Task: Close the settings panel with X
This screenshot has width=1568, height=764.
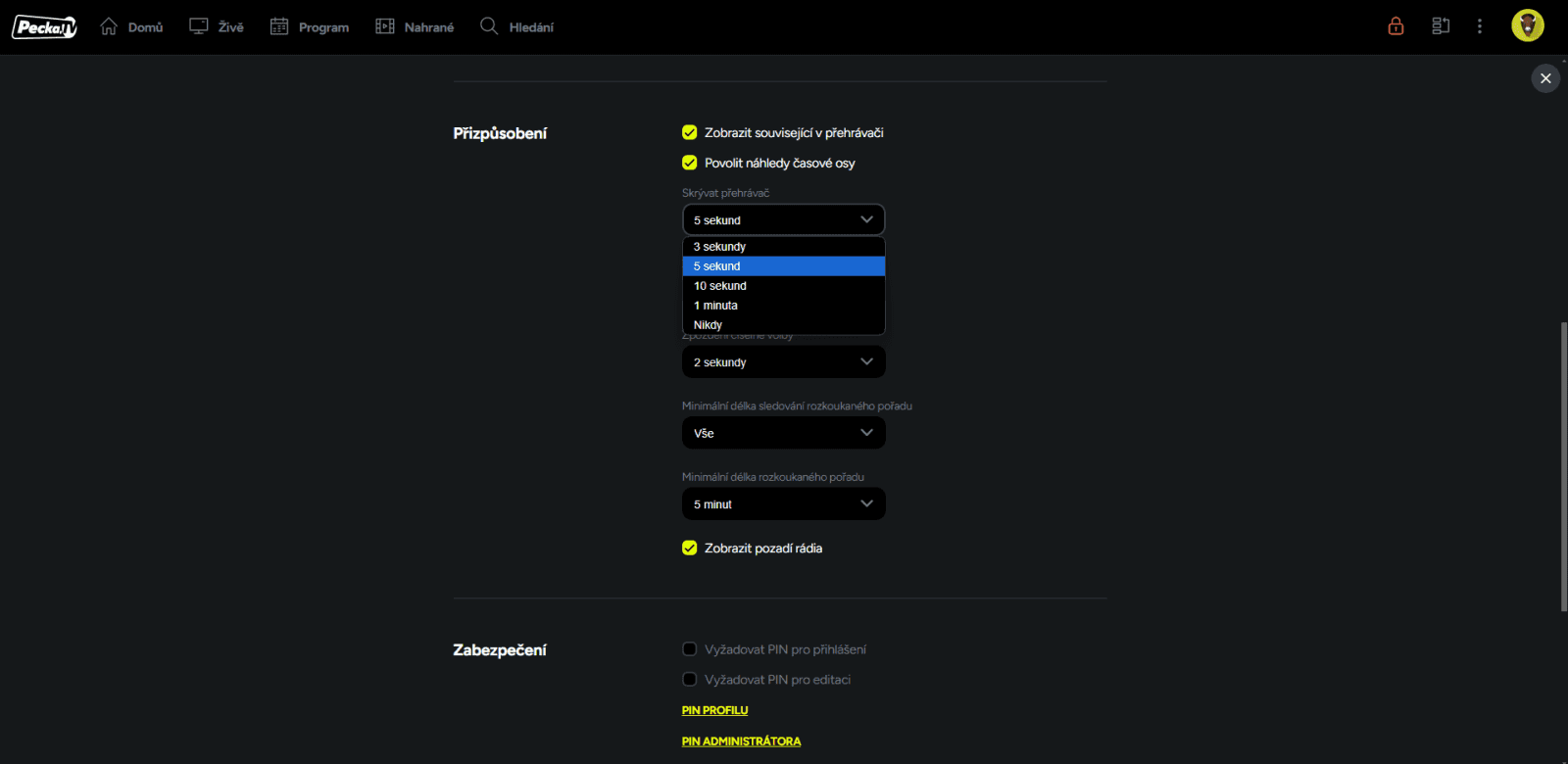Action: click(1545, 78)
